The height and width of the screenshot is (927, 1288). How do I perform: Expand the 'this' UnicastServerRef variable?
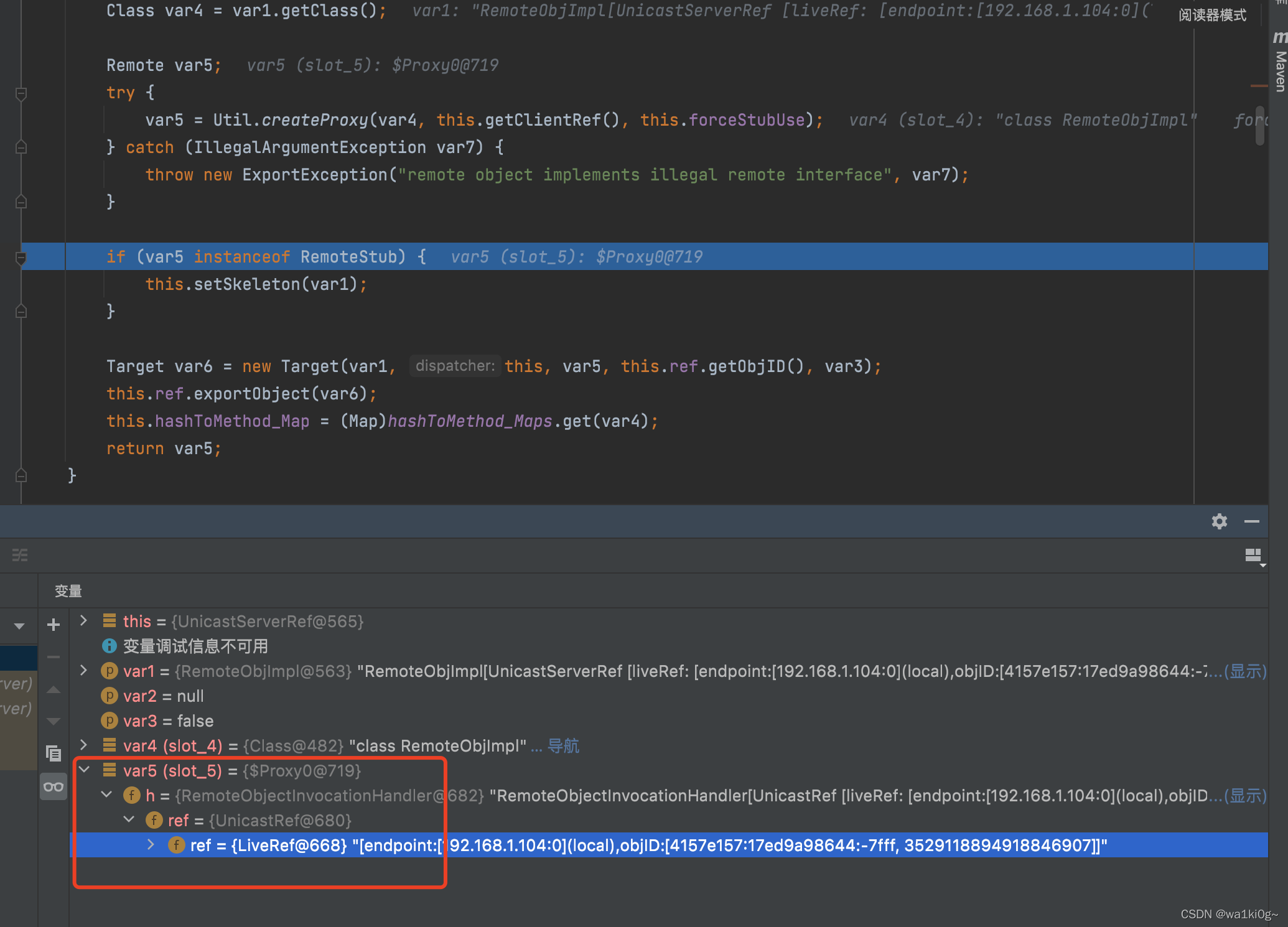pyautogui.click(x=83, y=621)
